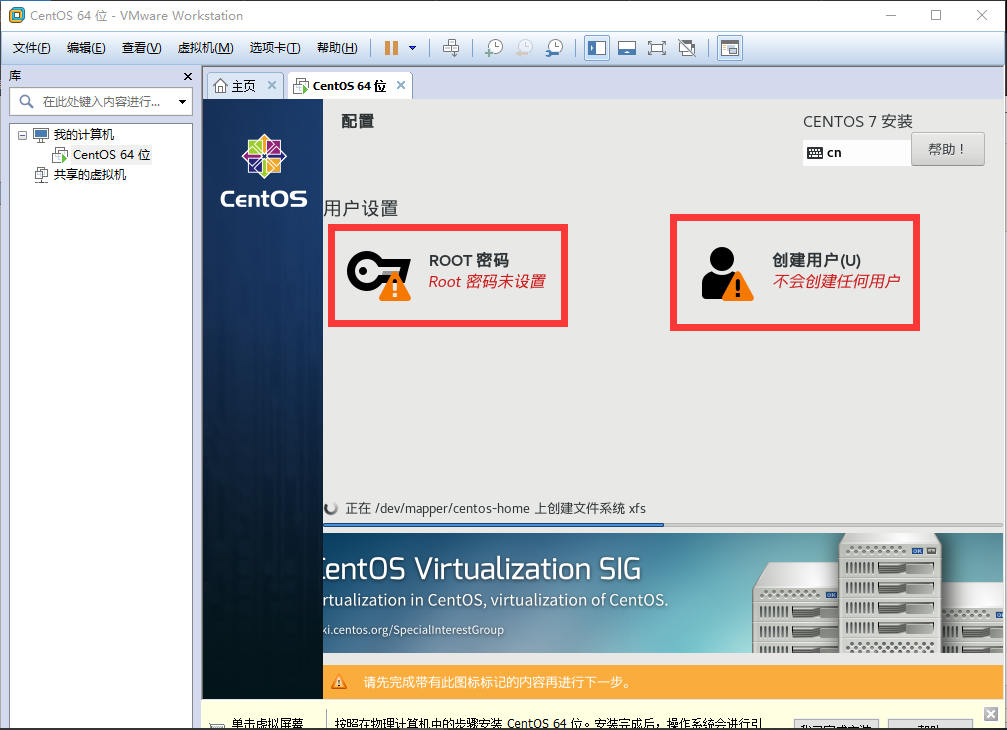Close the bottom install hint bar
The width and height of the screenshot is (1007, 730).
coord(991,714)
